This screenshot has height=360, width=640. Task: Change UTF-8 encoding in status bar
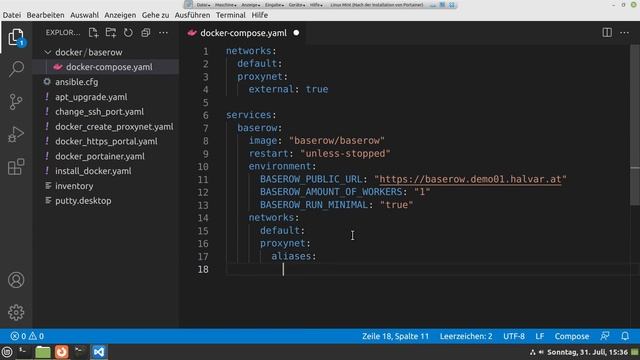pos(513,336)
